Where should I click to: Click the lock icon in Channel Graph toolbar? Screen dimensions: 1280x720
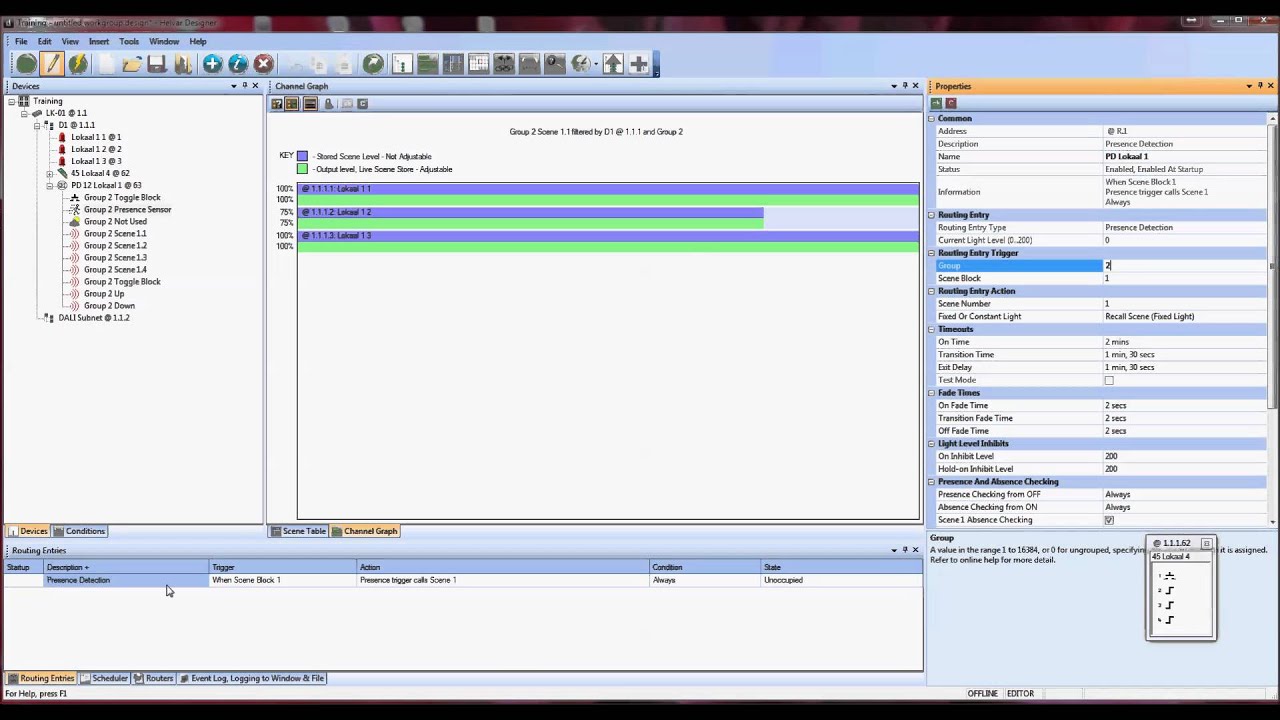(328, 104)
